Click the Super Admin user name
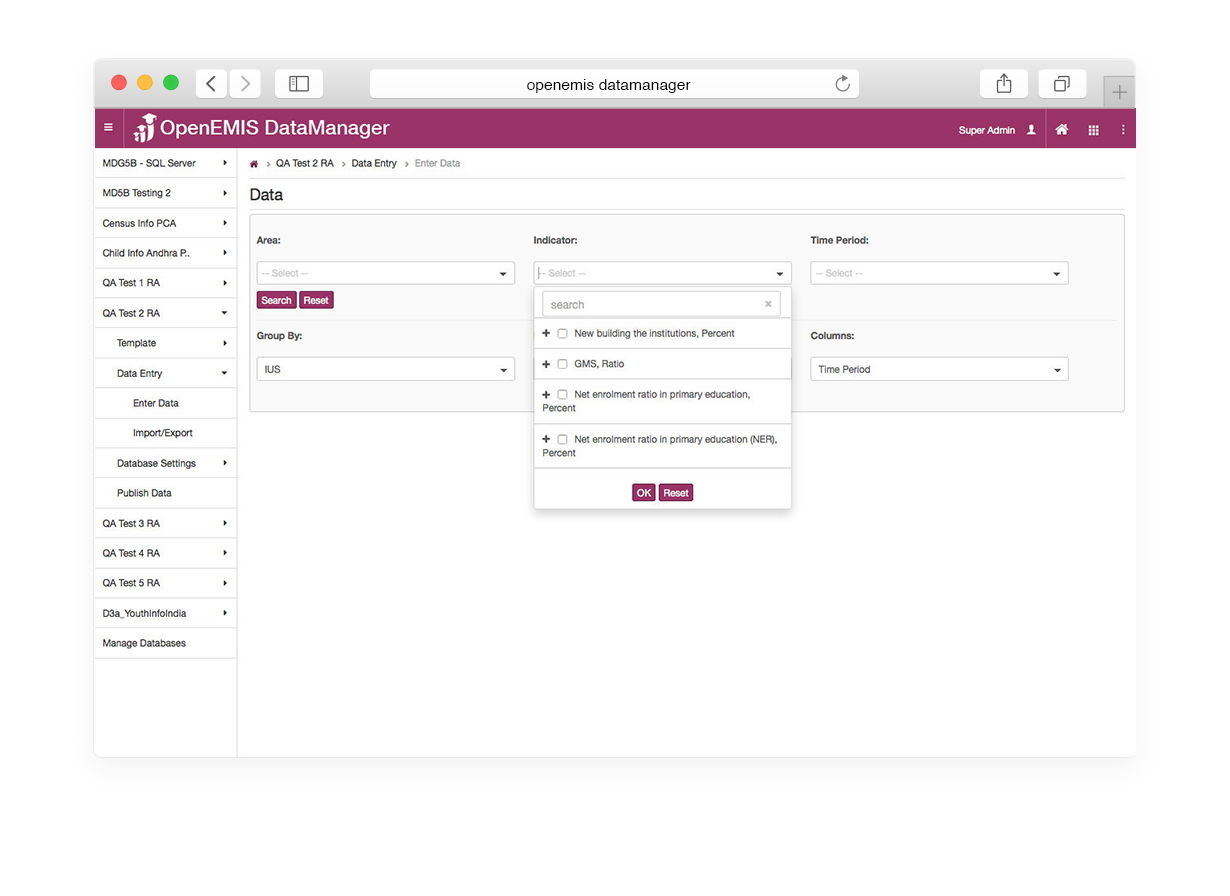This screenshot has width=1230, height=896. (x=987, y=130)
